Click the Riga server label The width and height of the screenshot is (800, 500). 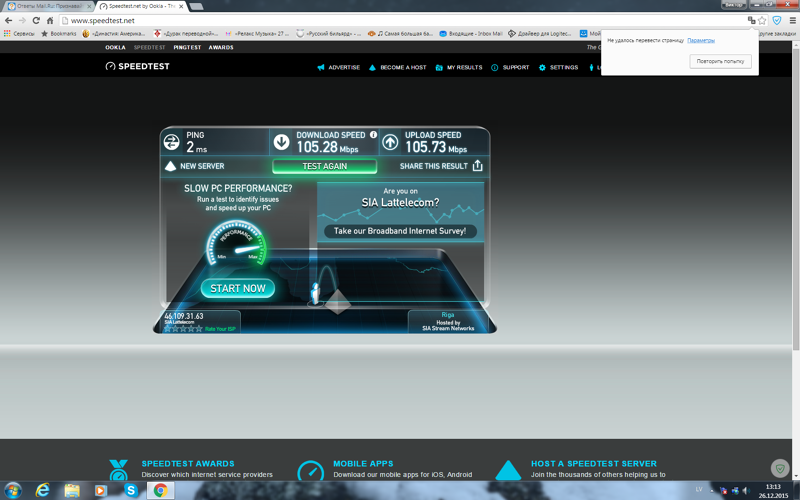coord(448,315)
